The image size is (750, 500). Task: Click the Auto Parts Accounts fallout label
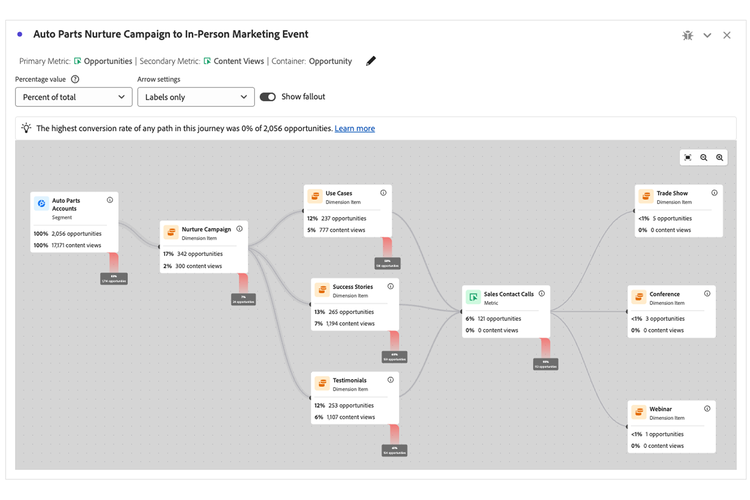click(114, 278)
